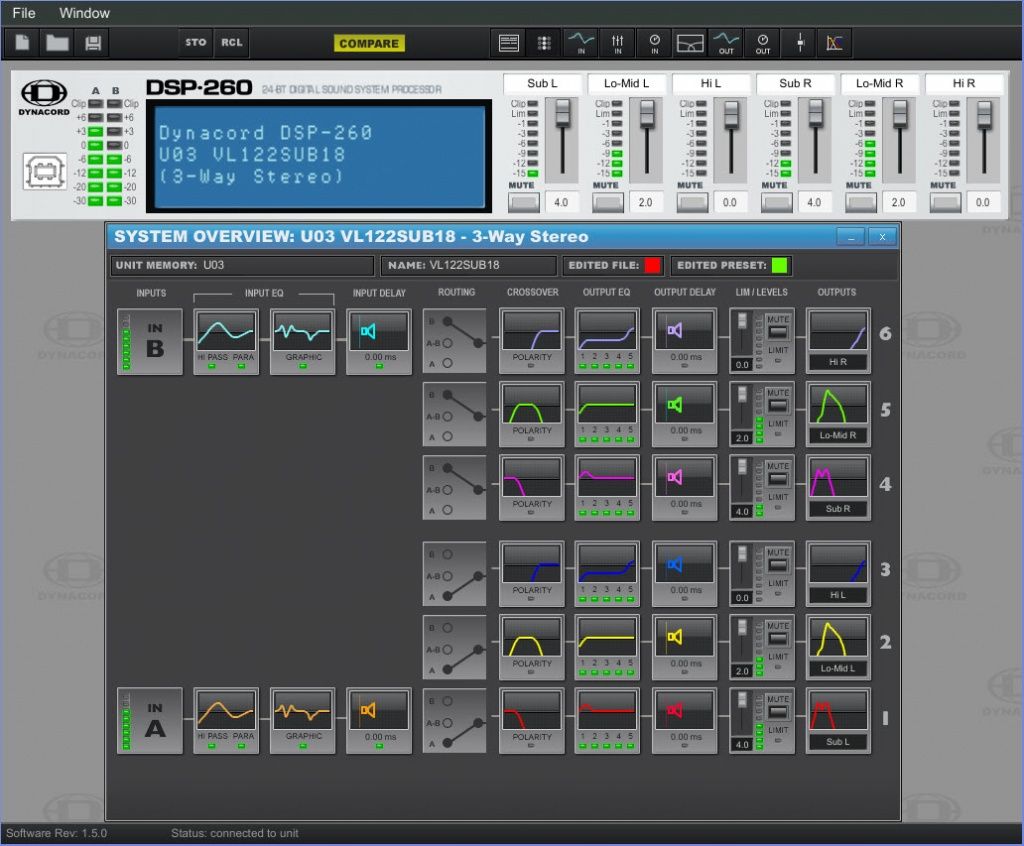The width and height of the screenshot is (1024, 846).
Task: Open input B Hi Pass Para EQ block
Action: [226, 341]
